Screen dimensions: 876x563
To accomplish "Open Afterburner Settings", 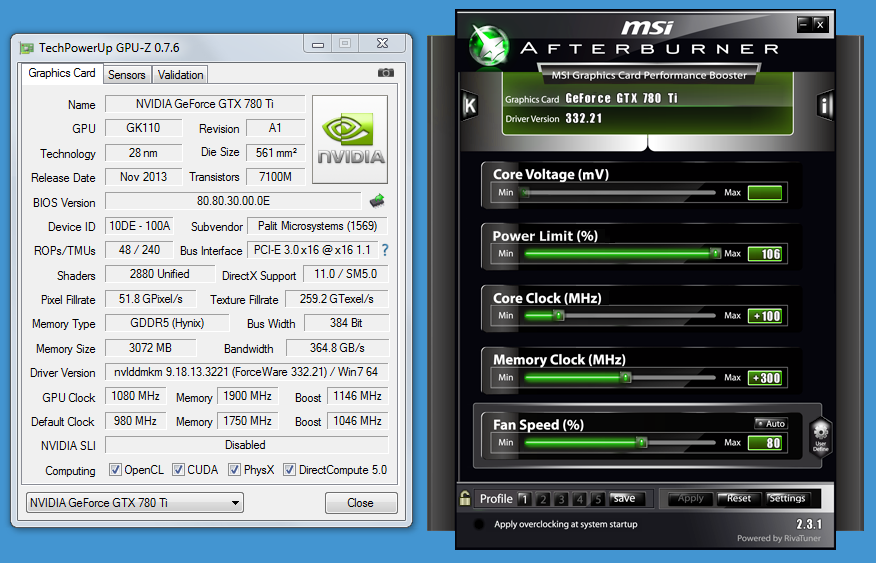I will tap(787, 498).
